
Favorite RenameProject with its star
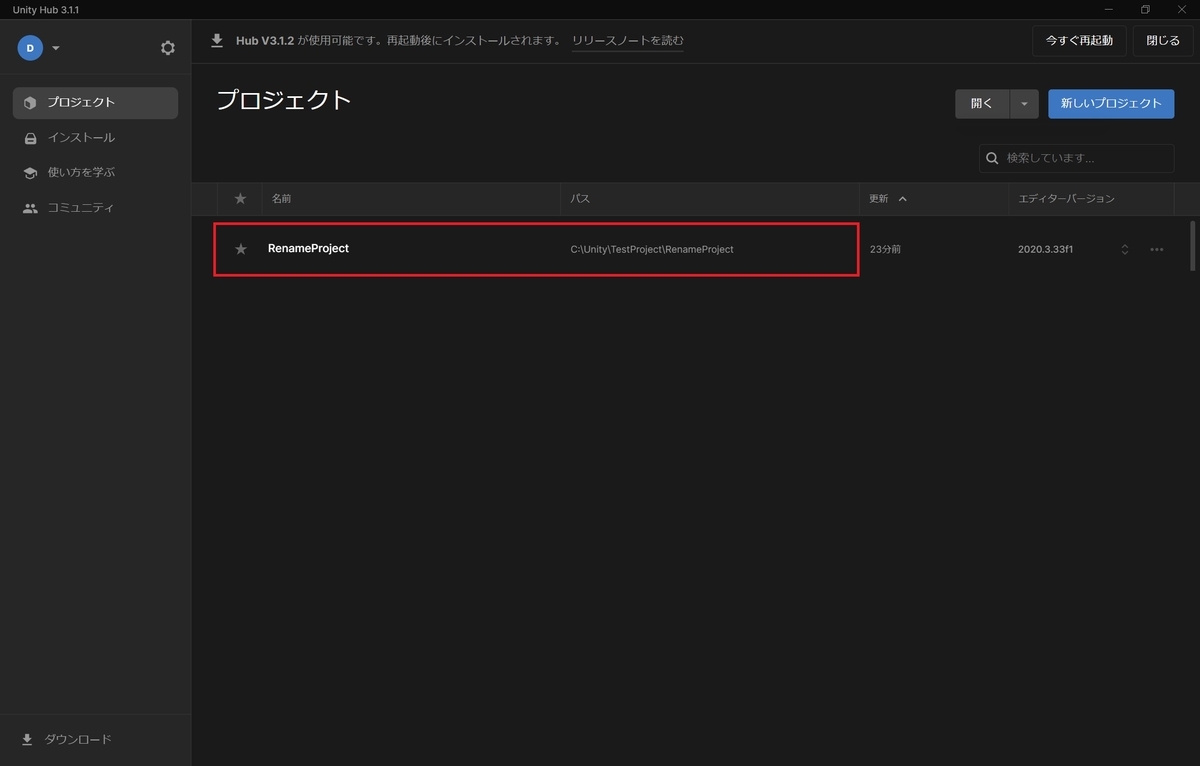[x=240, y=249]
